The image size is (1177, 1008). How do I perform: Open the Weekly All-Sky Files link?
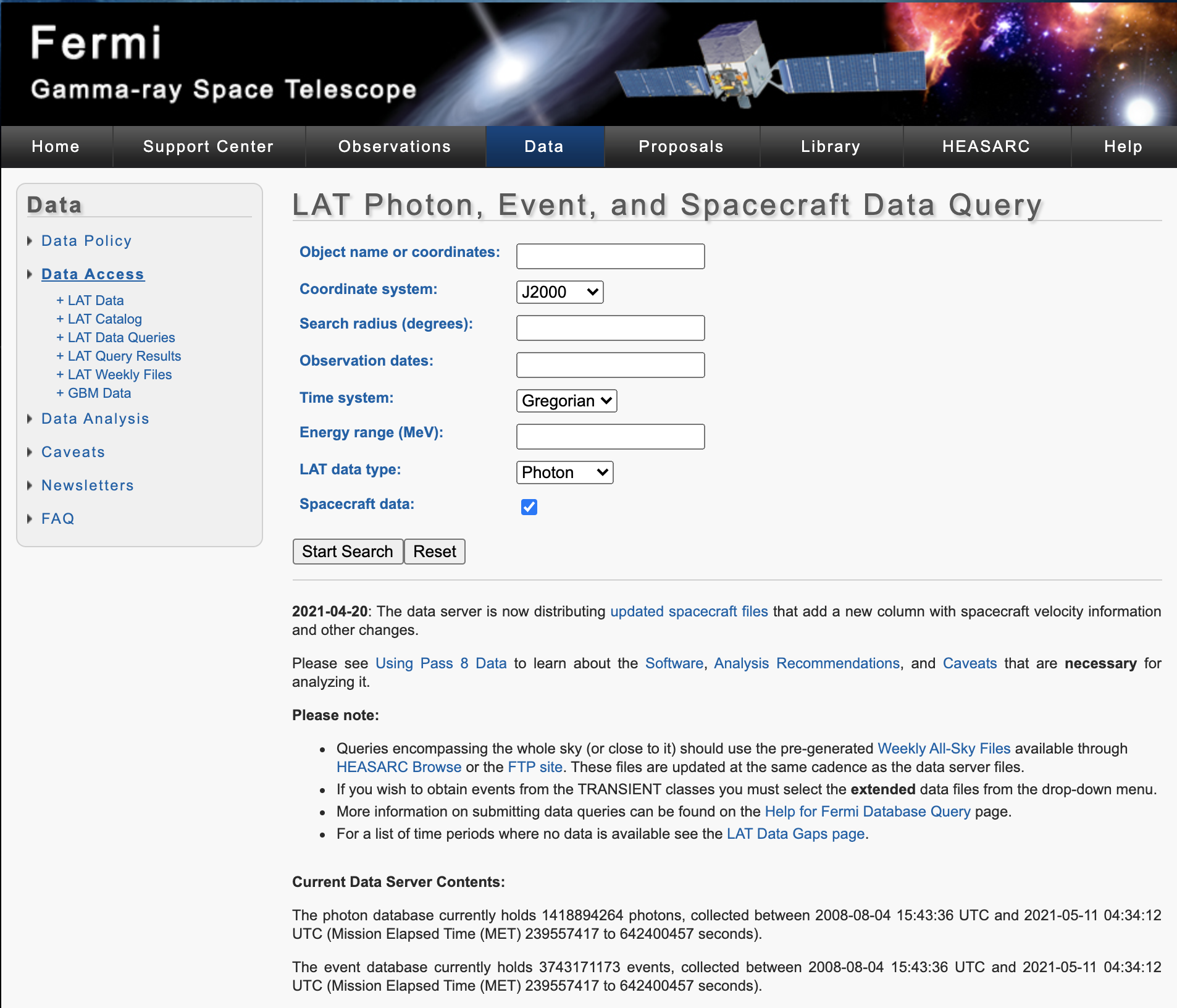pos(944,749)
